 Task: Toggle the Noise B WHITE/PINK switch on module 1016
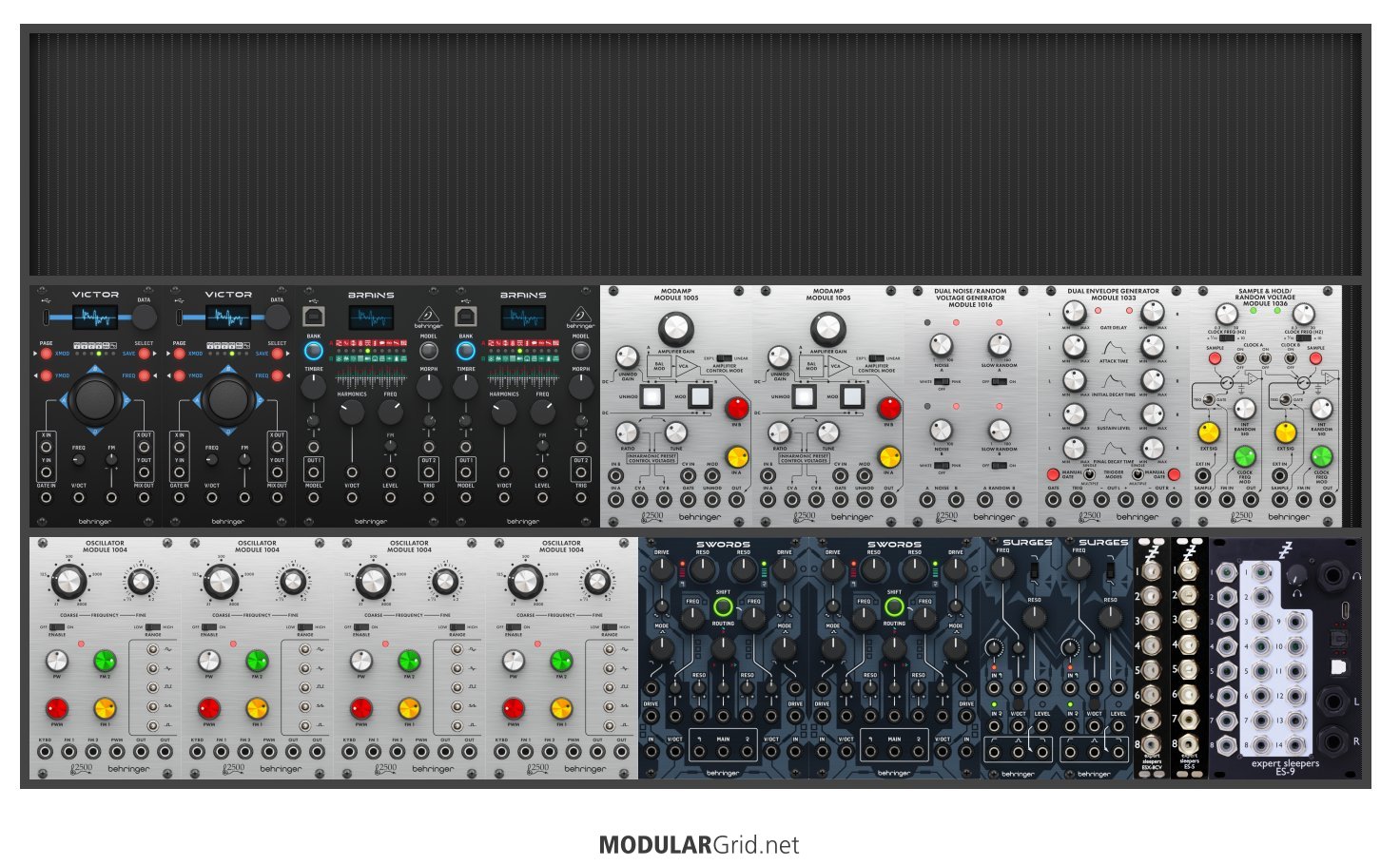point(941,466)
